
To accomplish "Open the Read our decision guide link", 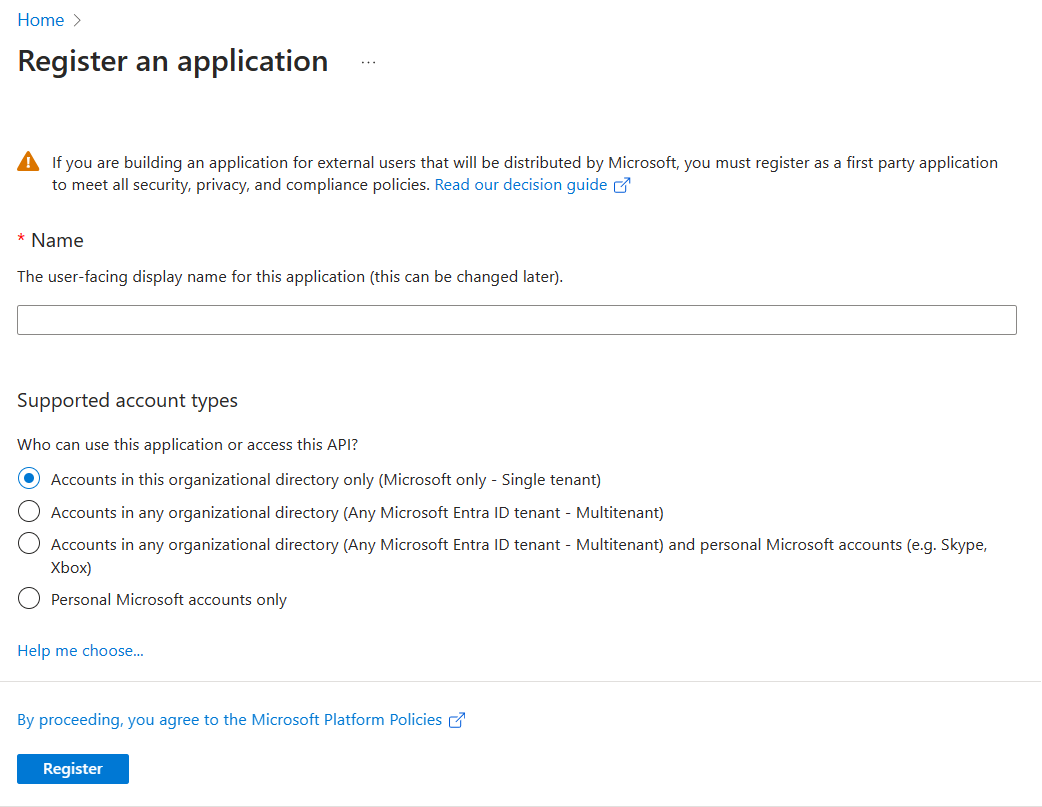I will (x=519, y=184).
